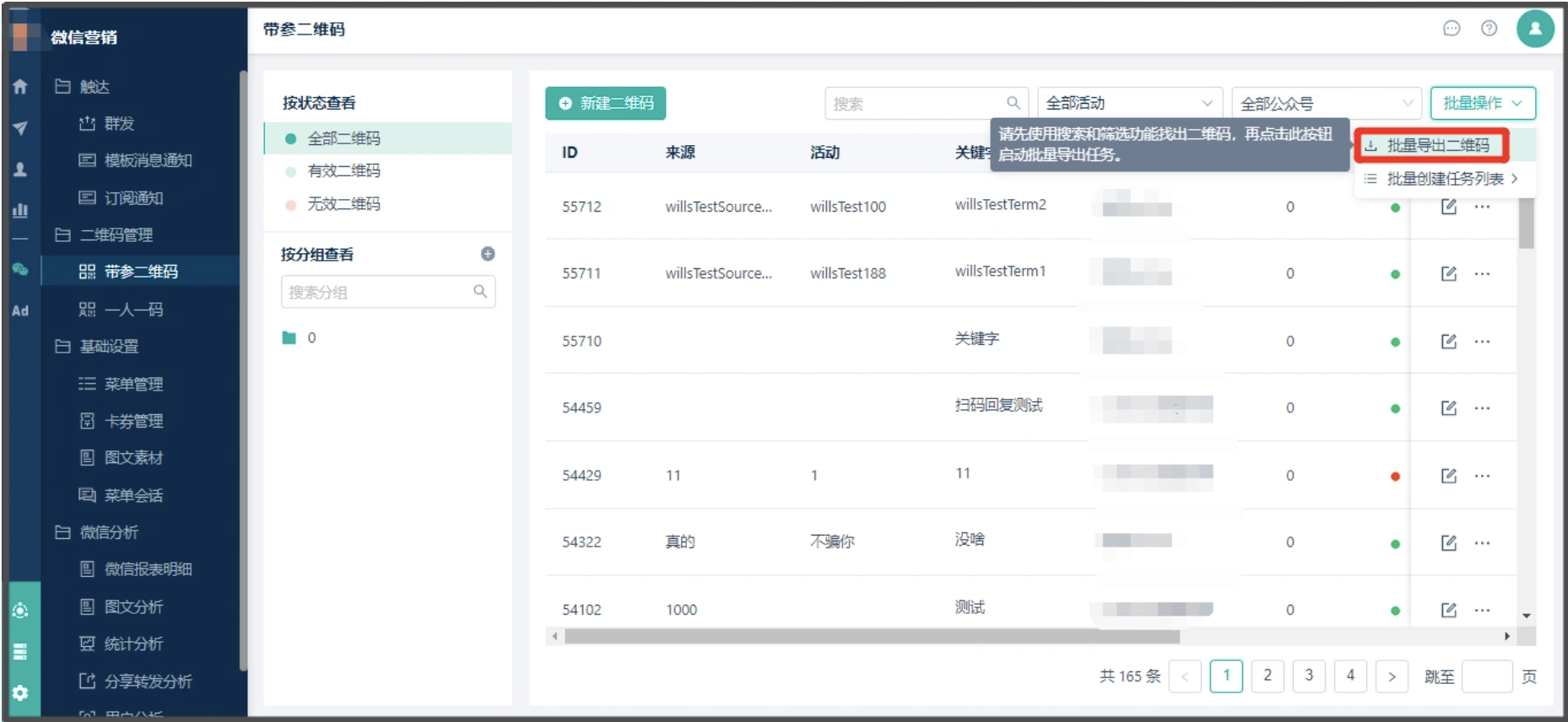Filter by 全部二维码 status
The width and height of the screenshot is (1568, 722).
[388, 138]
